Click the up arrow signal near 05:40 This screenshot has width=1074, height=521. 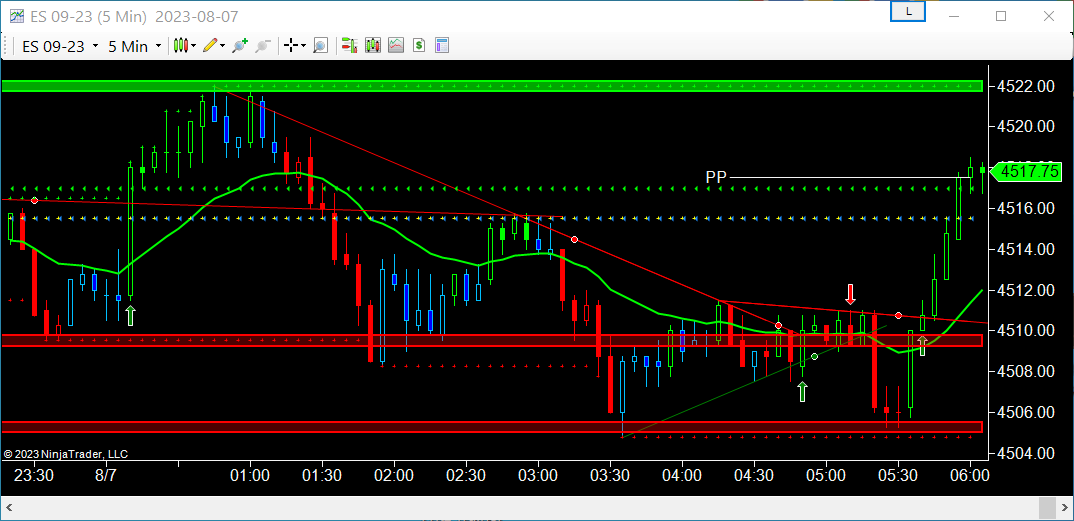pos(922,346)
